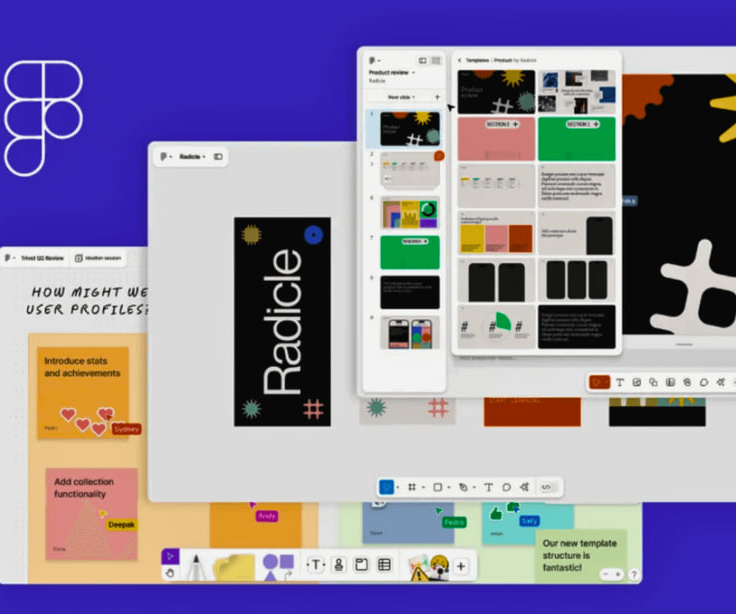Go back using the templates back arrow

coord(459,60)
